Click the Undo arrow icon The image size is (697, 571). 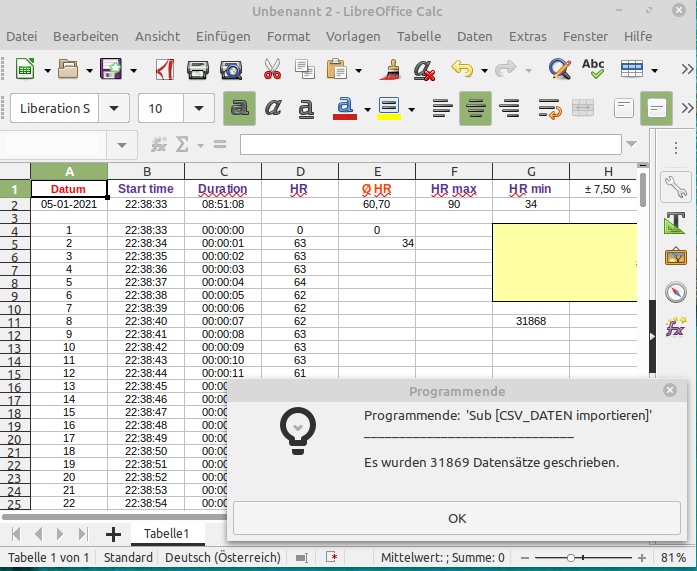pos(462,69)
